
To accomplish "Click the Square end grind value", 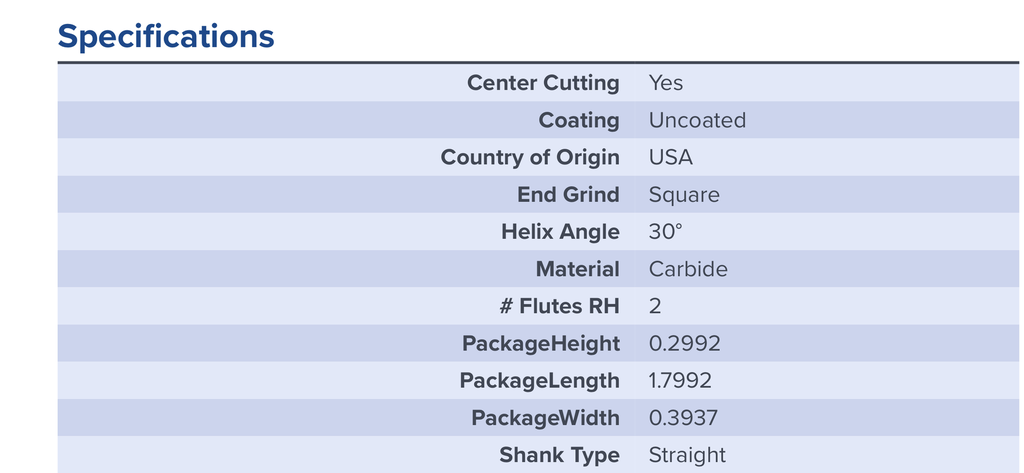I will (x=684, y=195).
